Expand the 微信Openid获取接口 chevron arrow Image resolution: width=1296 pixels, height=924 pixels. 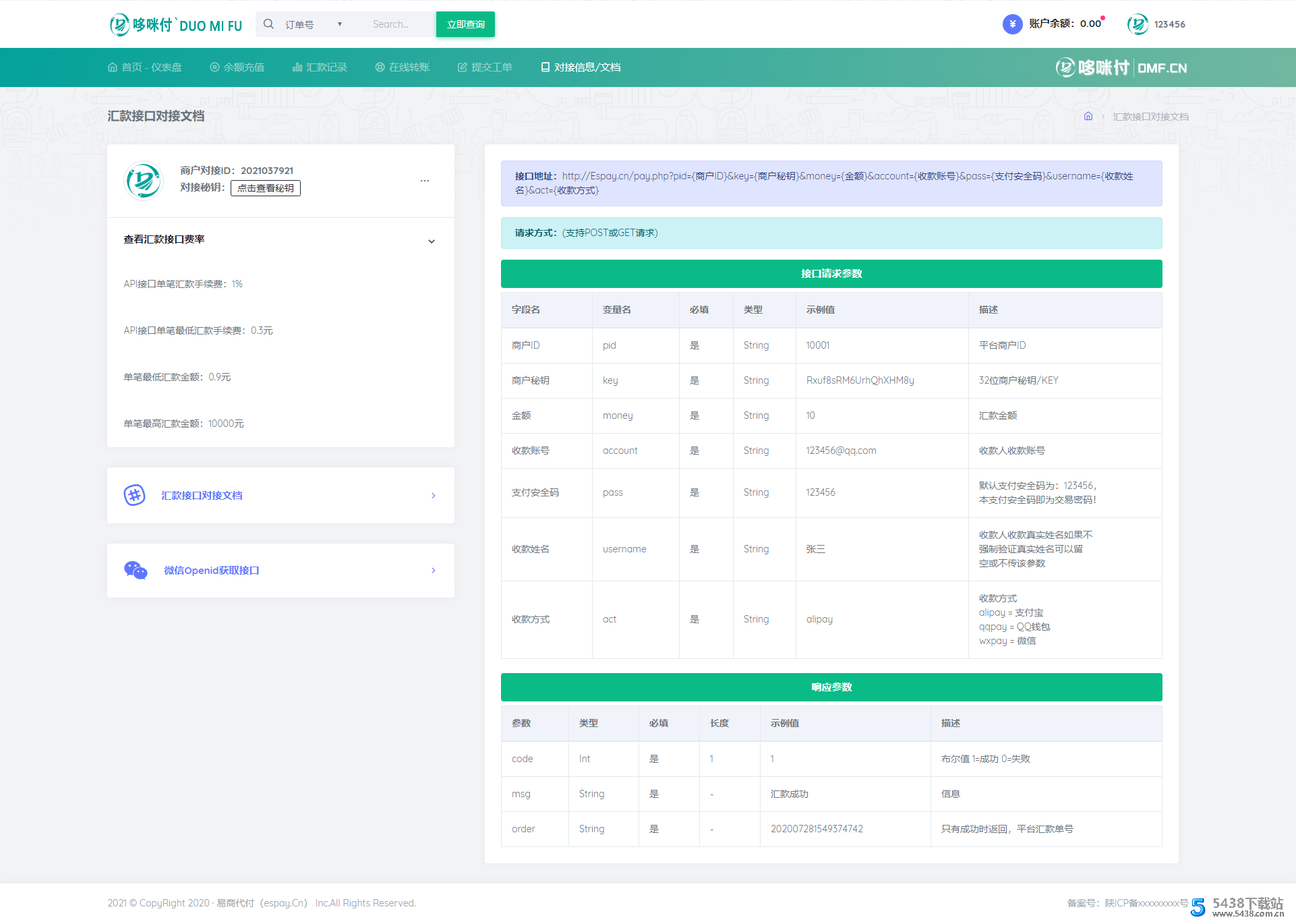coord(433,571)
